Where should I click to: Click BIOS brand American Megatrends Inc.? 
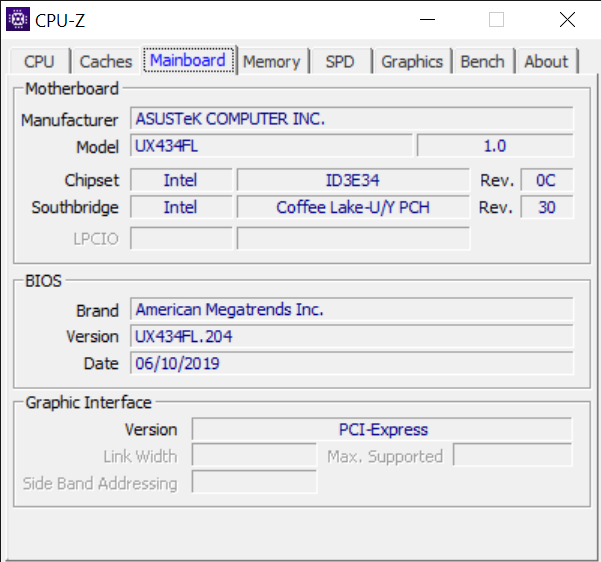point(351,309)
